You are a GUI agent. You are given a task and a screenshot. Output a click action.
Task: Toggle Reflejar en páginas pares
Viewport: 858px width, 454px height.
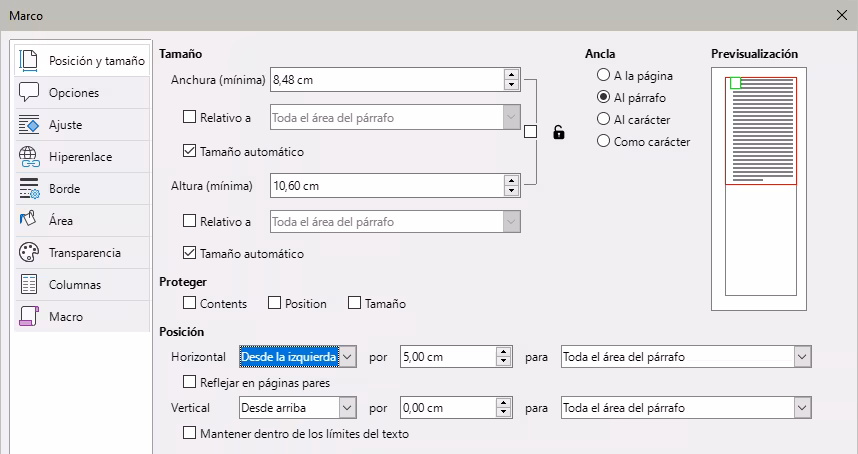tap(190, 382)
